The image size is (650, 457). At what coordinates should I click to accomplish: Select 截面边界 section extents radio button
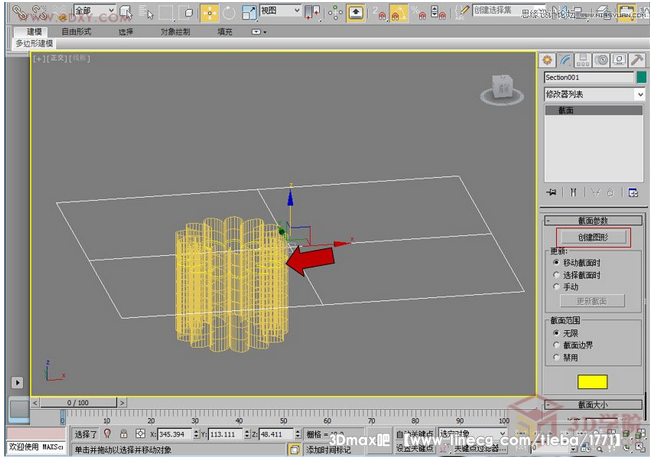coord(556,345)
